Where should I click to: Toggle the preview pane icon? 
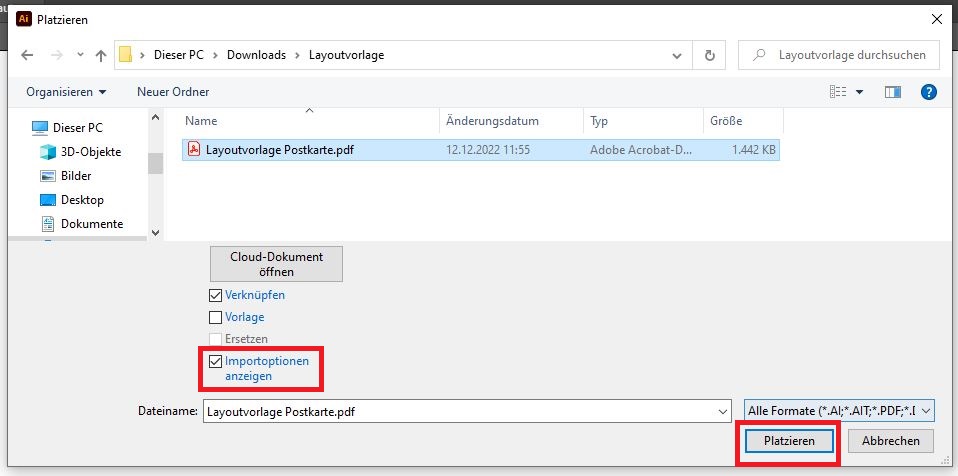(893, 92)
